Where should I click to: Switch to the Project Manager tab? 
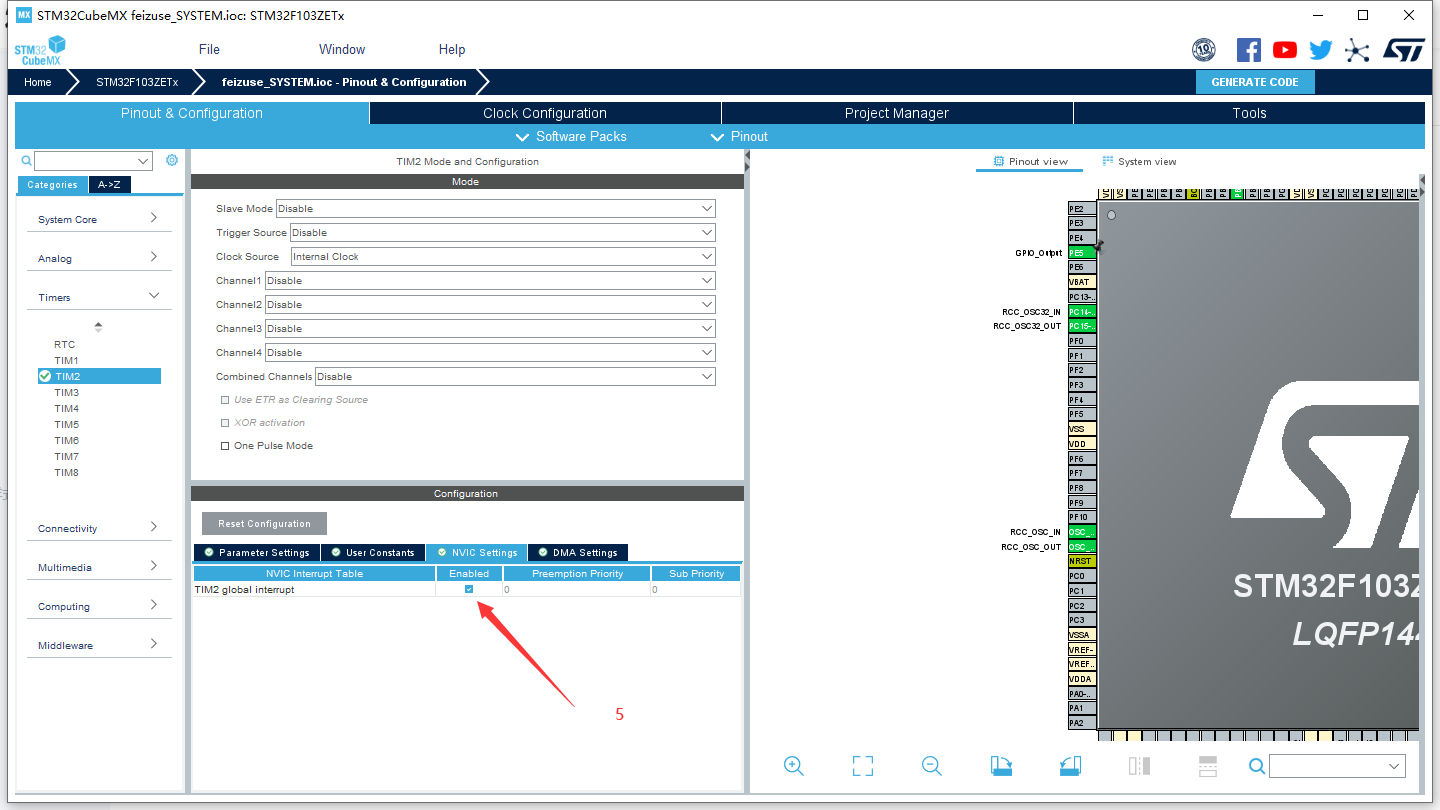click(x=897, y=113)
